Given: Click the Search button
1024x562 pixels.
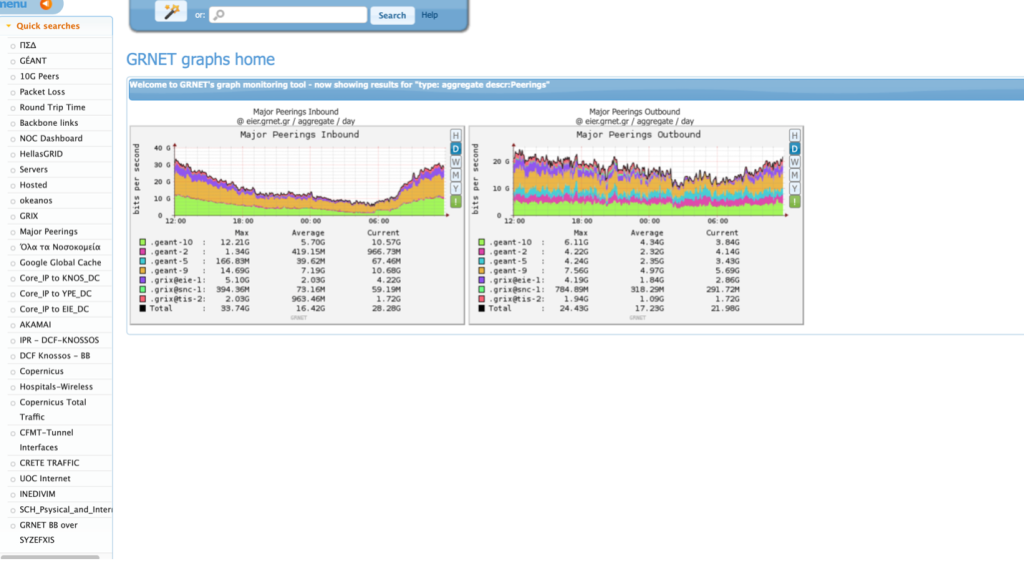Looking at the screenshot, I should tap(392, 15).
